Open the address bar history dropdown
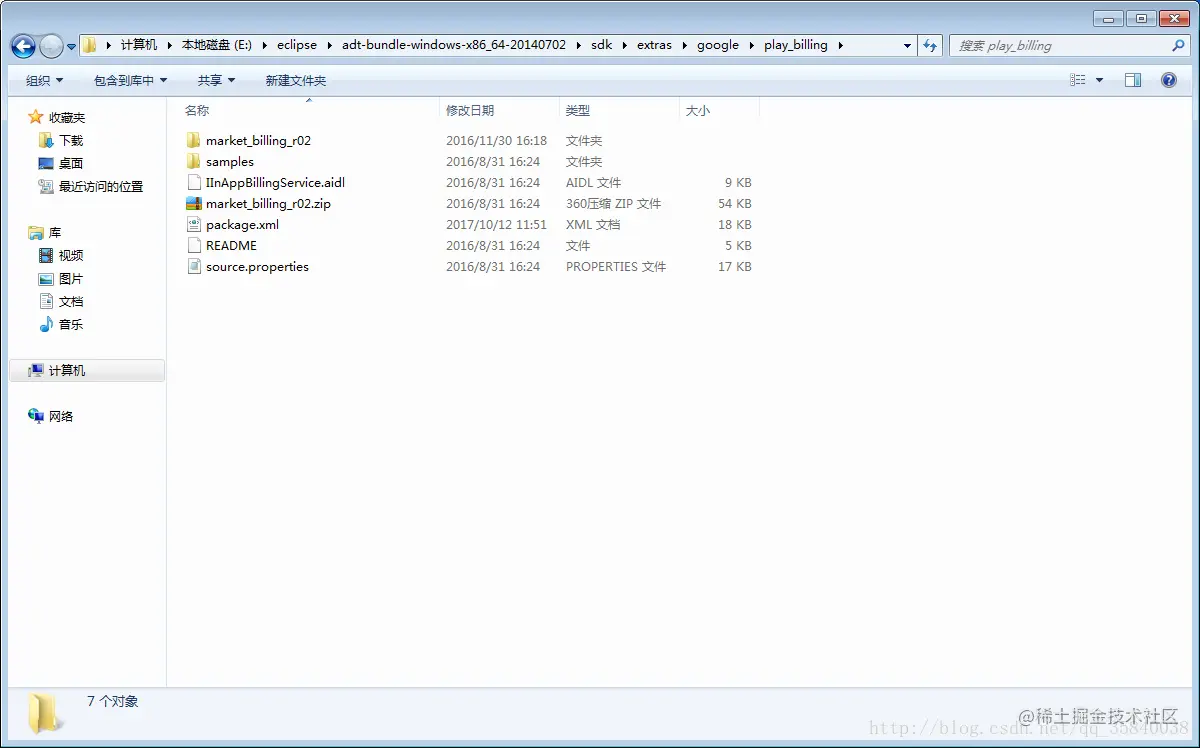Screen dimensions: 1200x748 907,45
